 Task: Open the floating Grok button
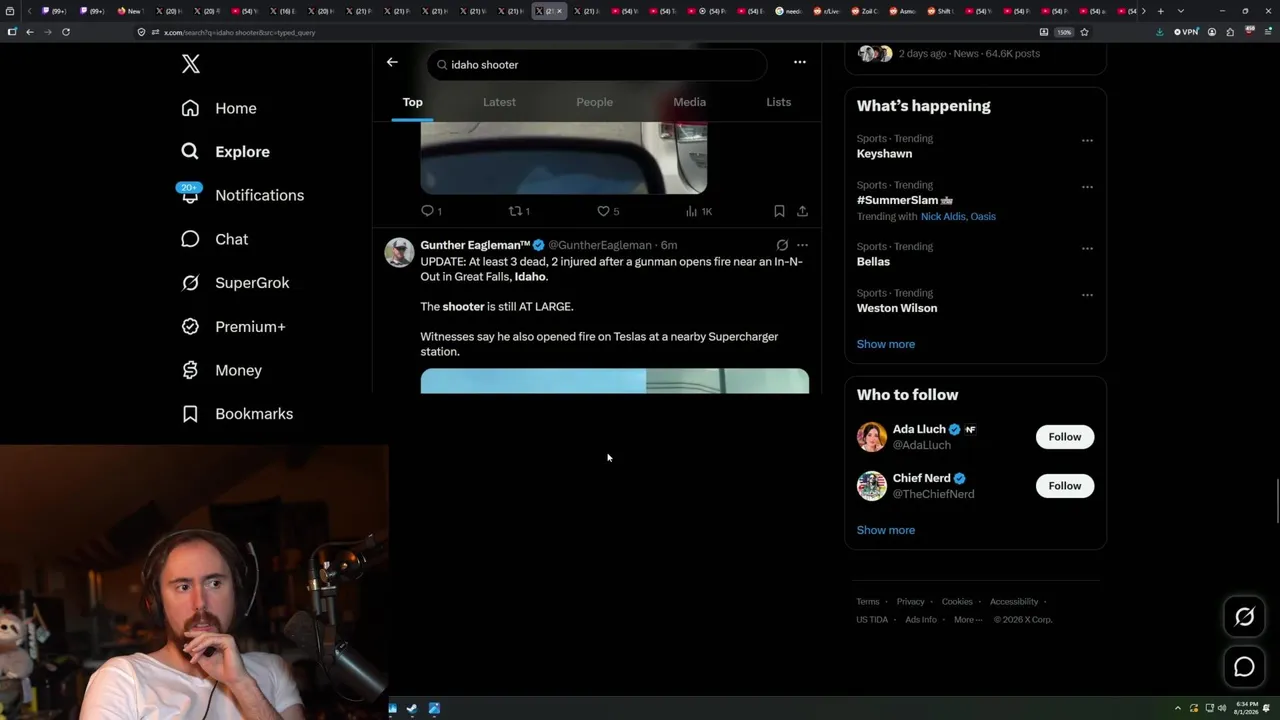click(x=1245, y=617)
